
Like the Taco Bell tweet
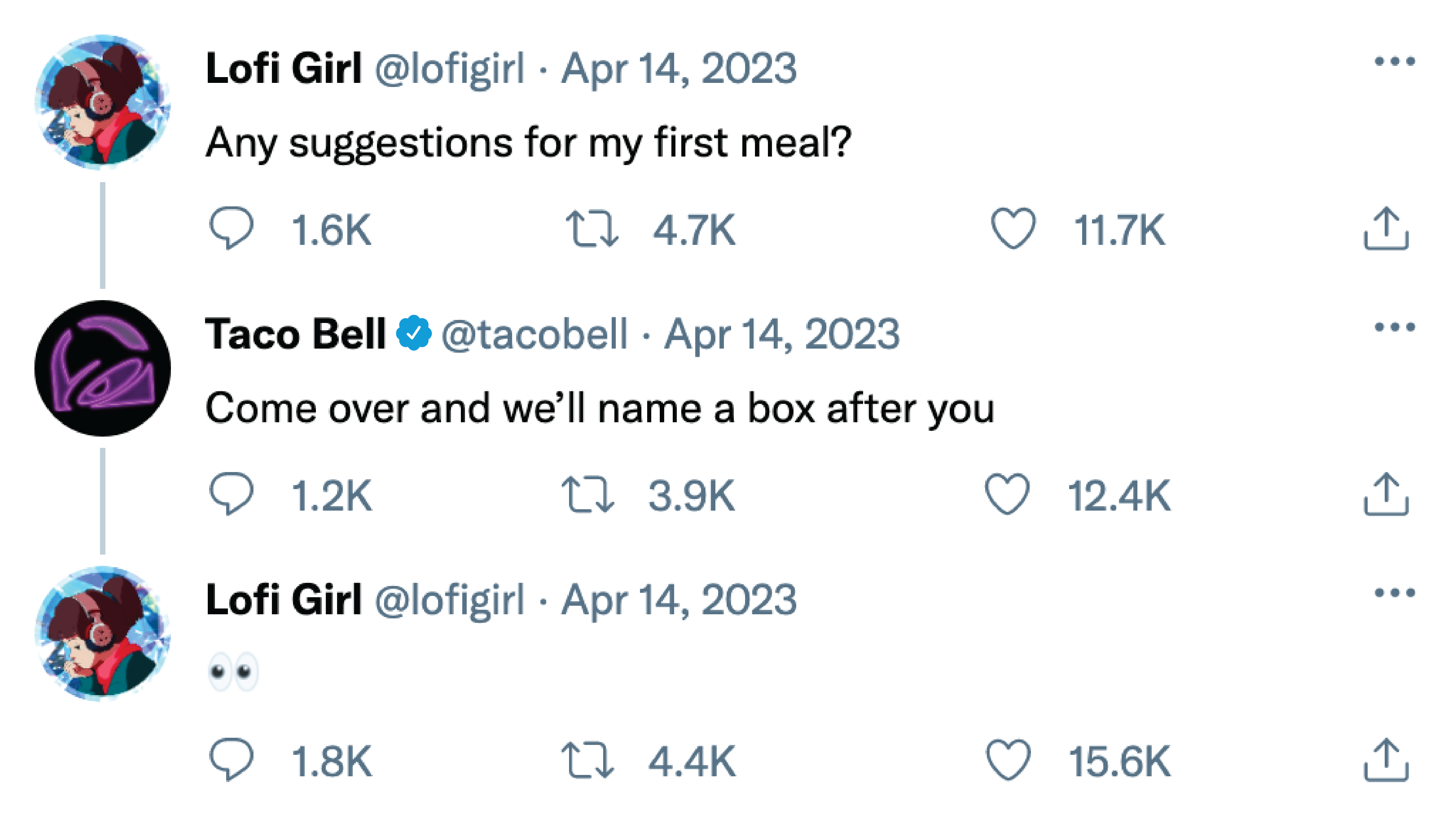1007,494
